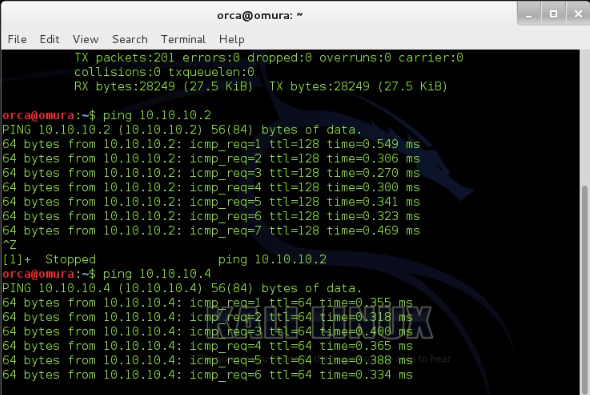
Task: Click the reply line with time=0.306 ms
Action: (211, 158)
